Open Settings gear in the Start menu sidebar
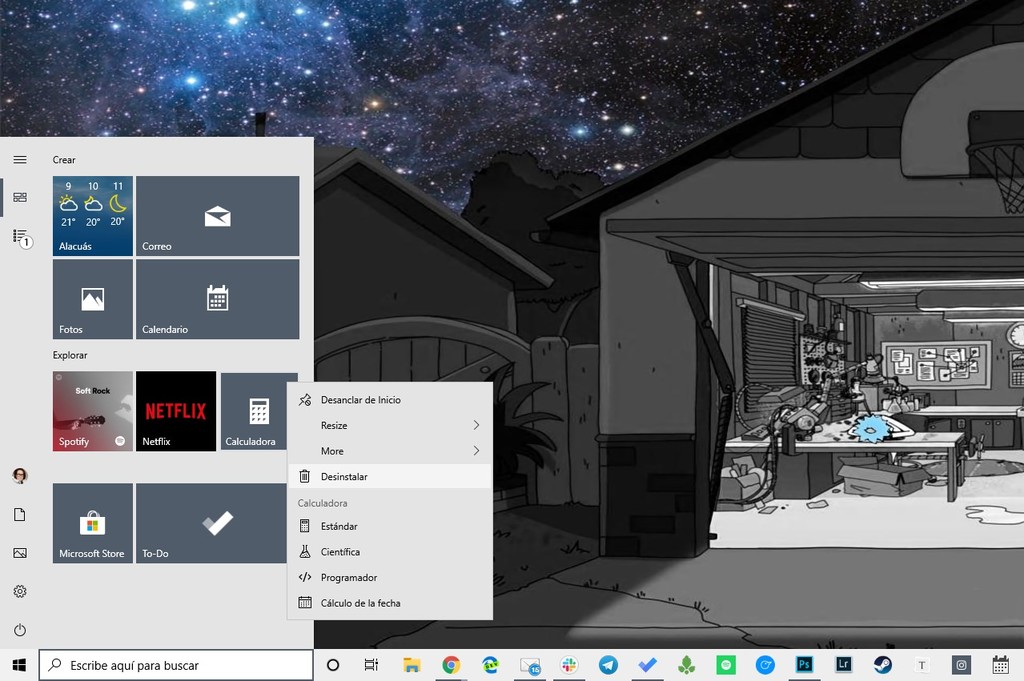 [x=19, y=591]
